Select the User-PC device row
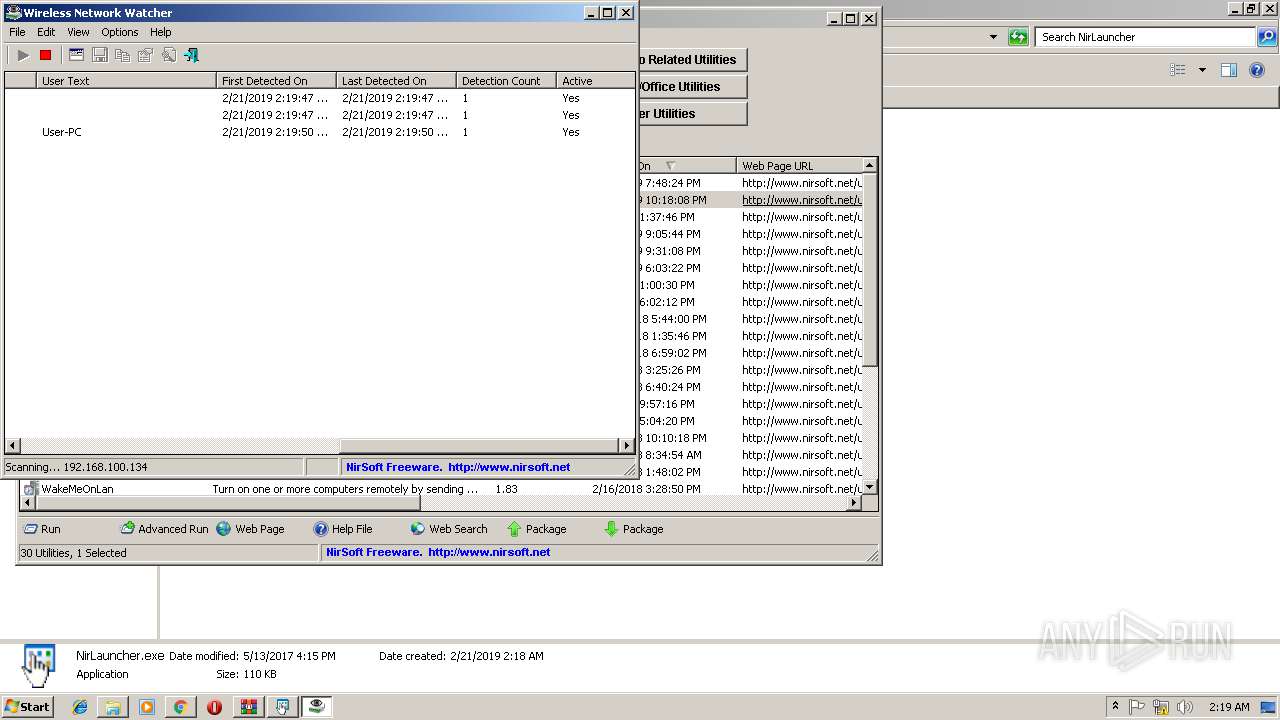The height and width of the screenshot is (720, 1280). tap(320, 132)
